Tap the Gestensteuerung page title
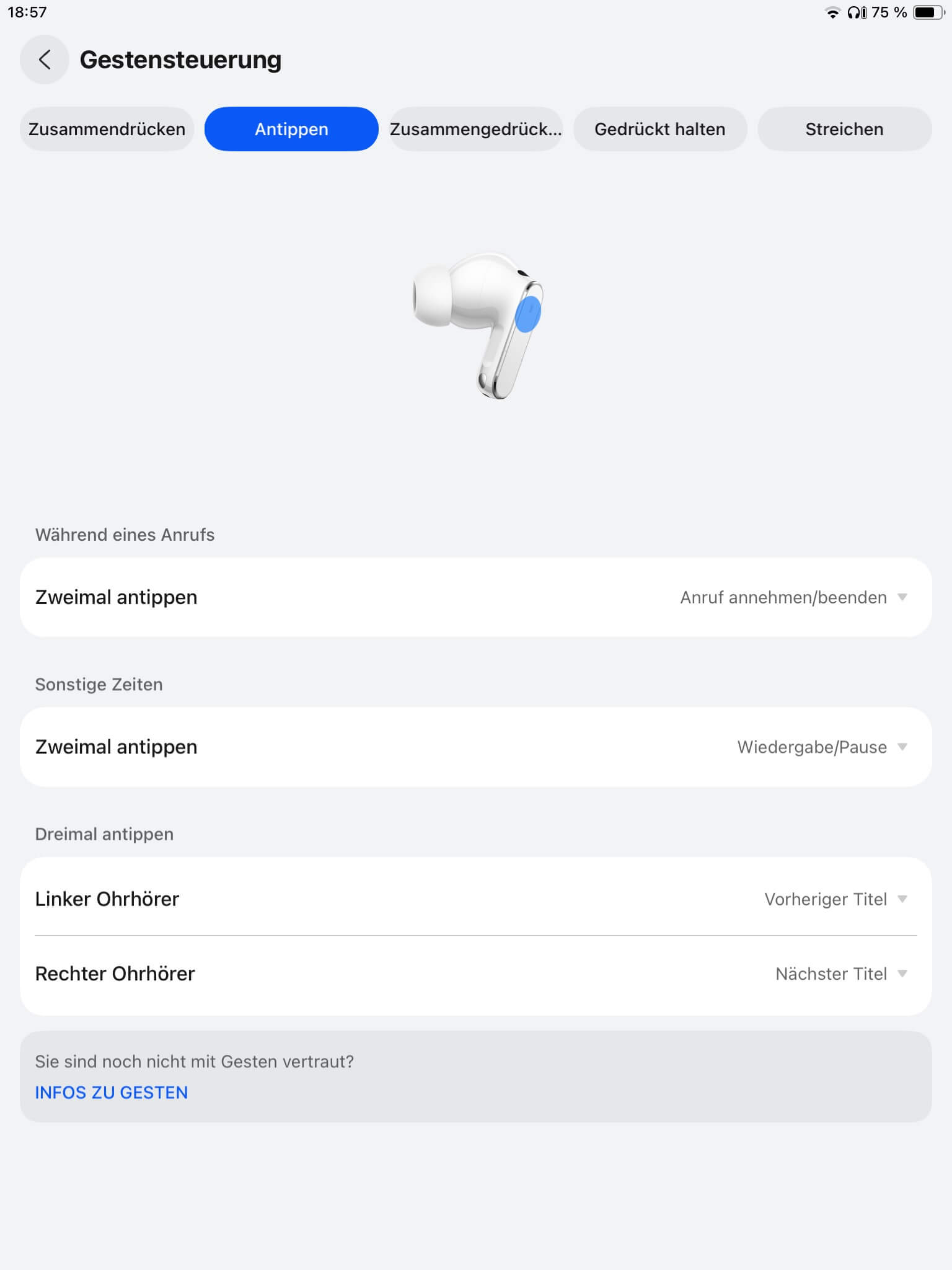 point(180,60)
